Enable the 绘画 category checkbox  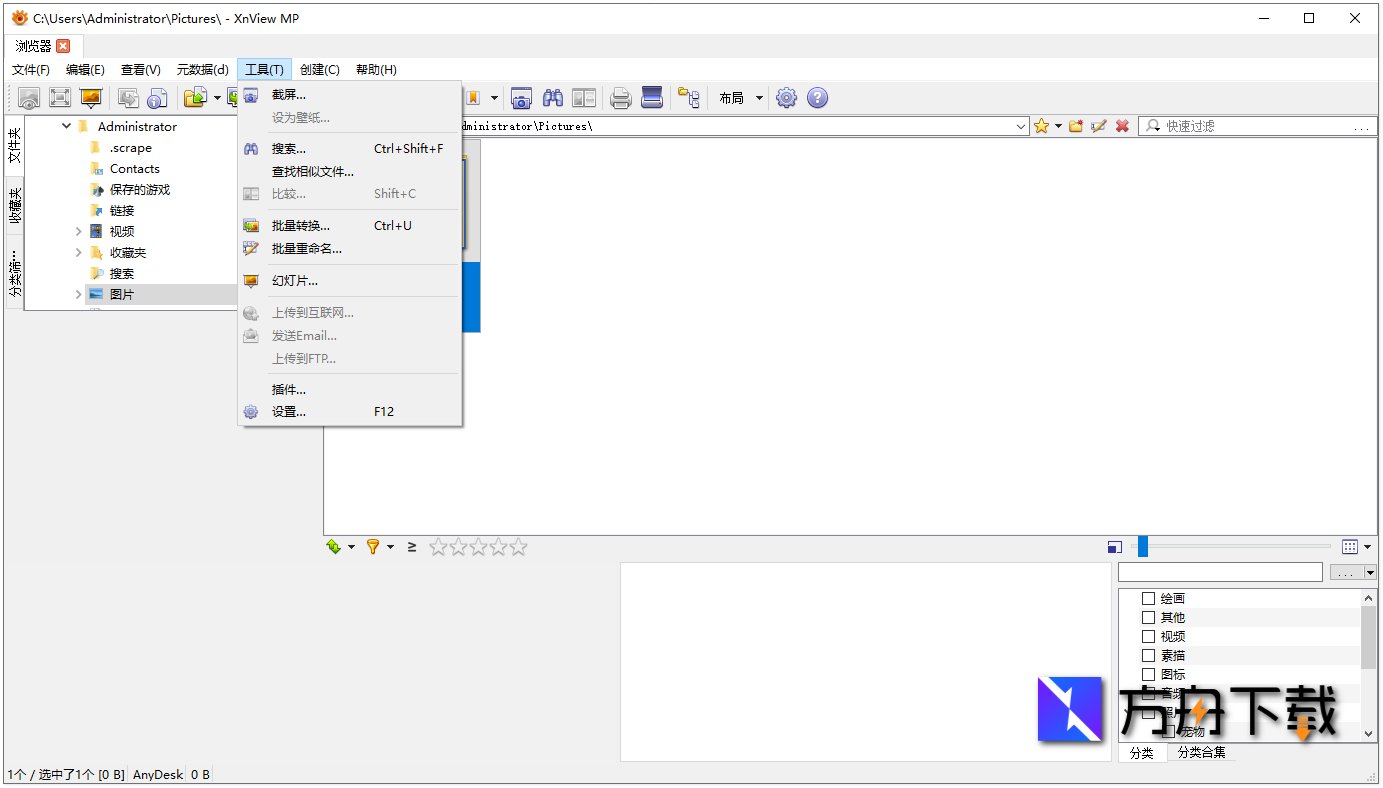pos(1147,598)
